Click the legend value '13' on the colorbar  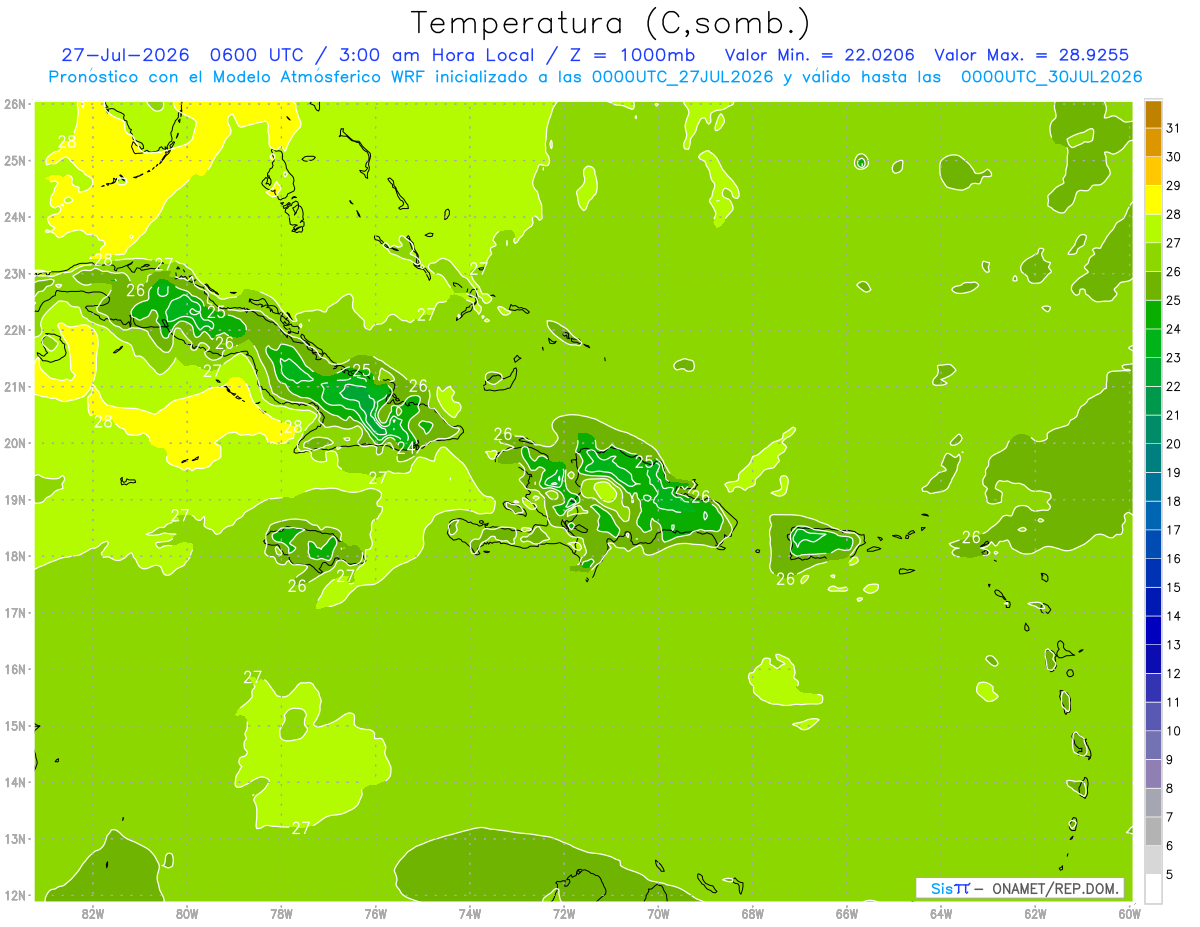tap(1173, 644)
